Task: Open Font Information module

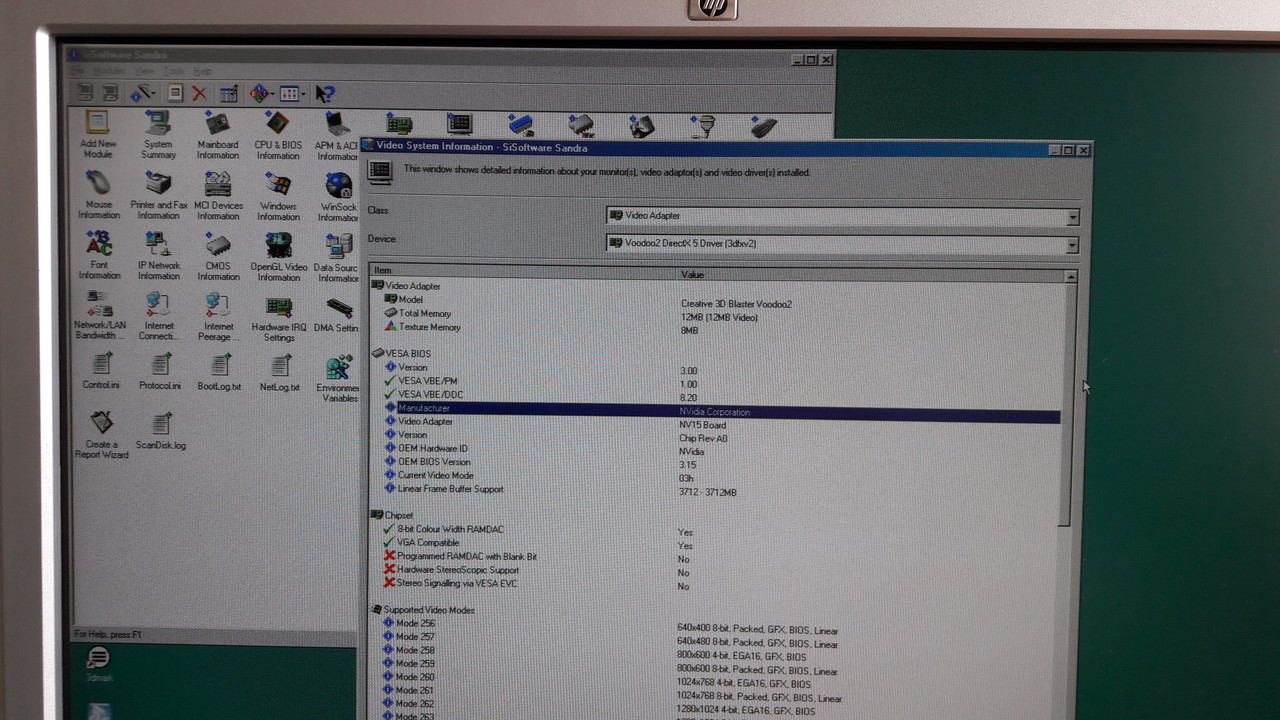Action: click(x=99, y=256)
